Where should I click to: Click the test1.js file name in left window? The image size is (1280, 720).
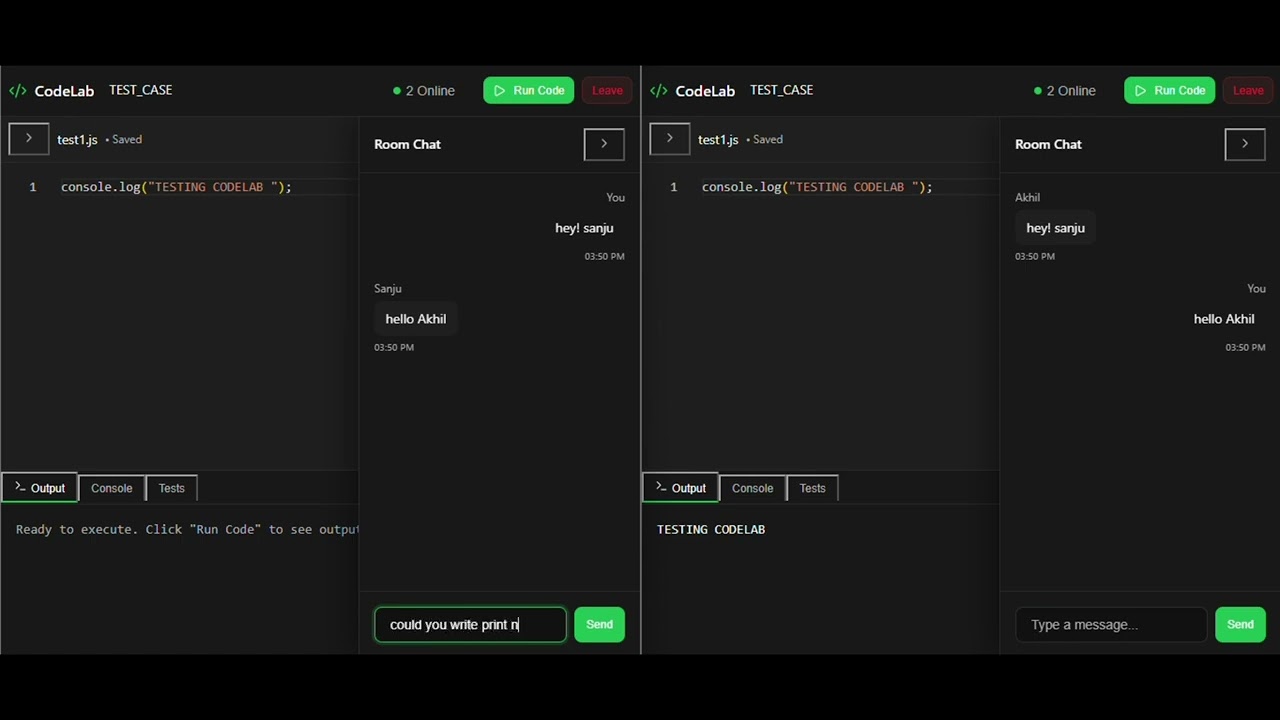click(x=77, y=140)
